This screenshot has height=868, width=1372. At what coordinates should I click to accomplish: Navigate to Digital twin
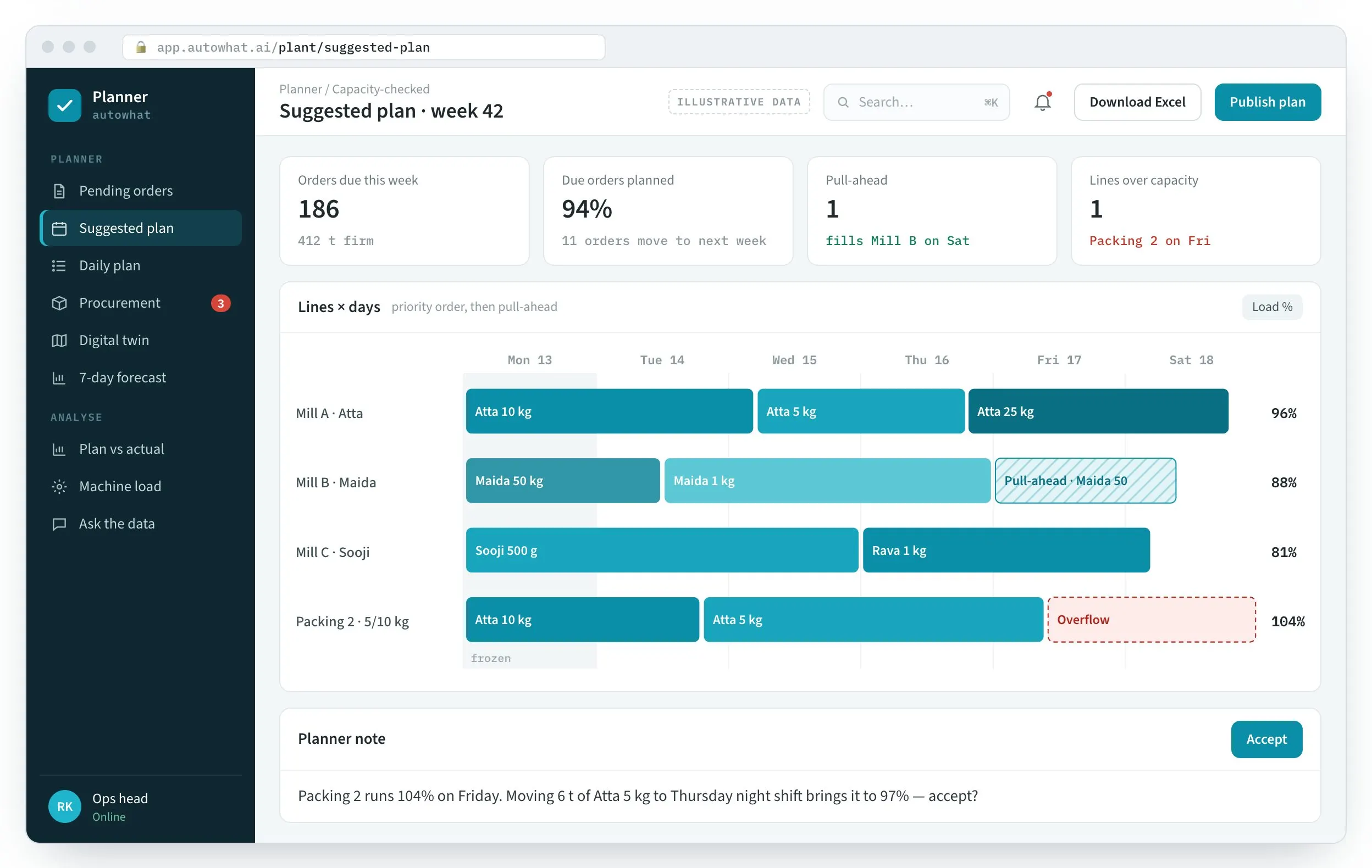click(140, 341)
